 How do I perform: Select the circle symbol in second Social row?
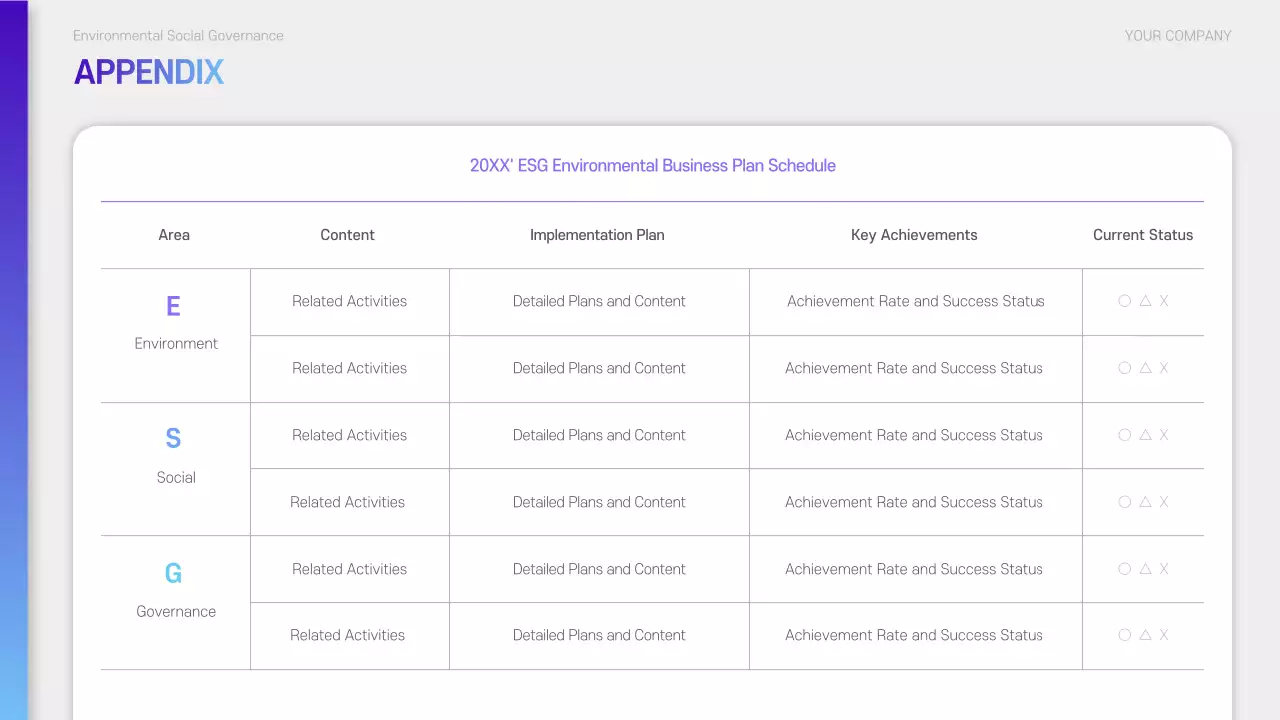pyautogui.click(x=1124, y=502)
